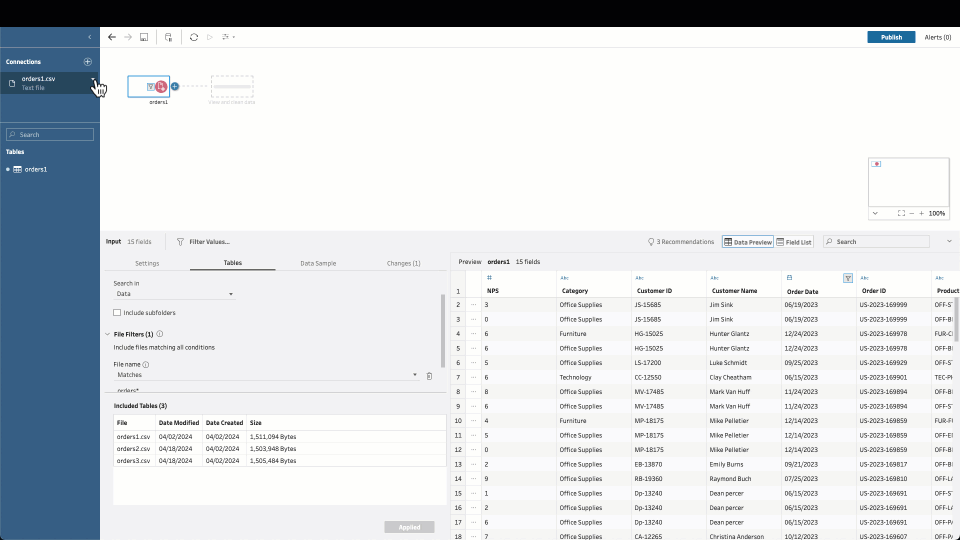Open the Tables tab
This screenshot has width=960, height=540.
233,263
